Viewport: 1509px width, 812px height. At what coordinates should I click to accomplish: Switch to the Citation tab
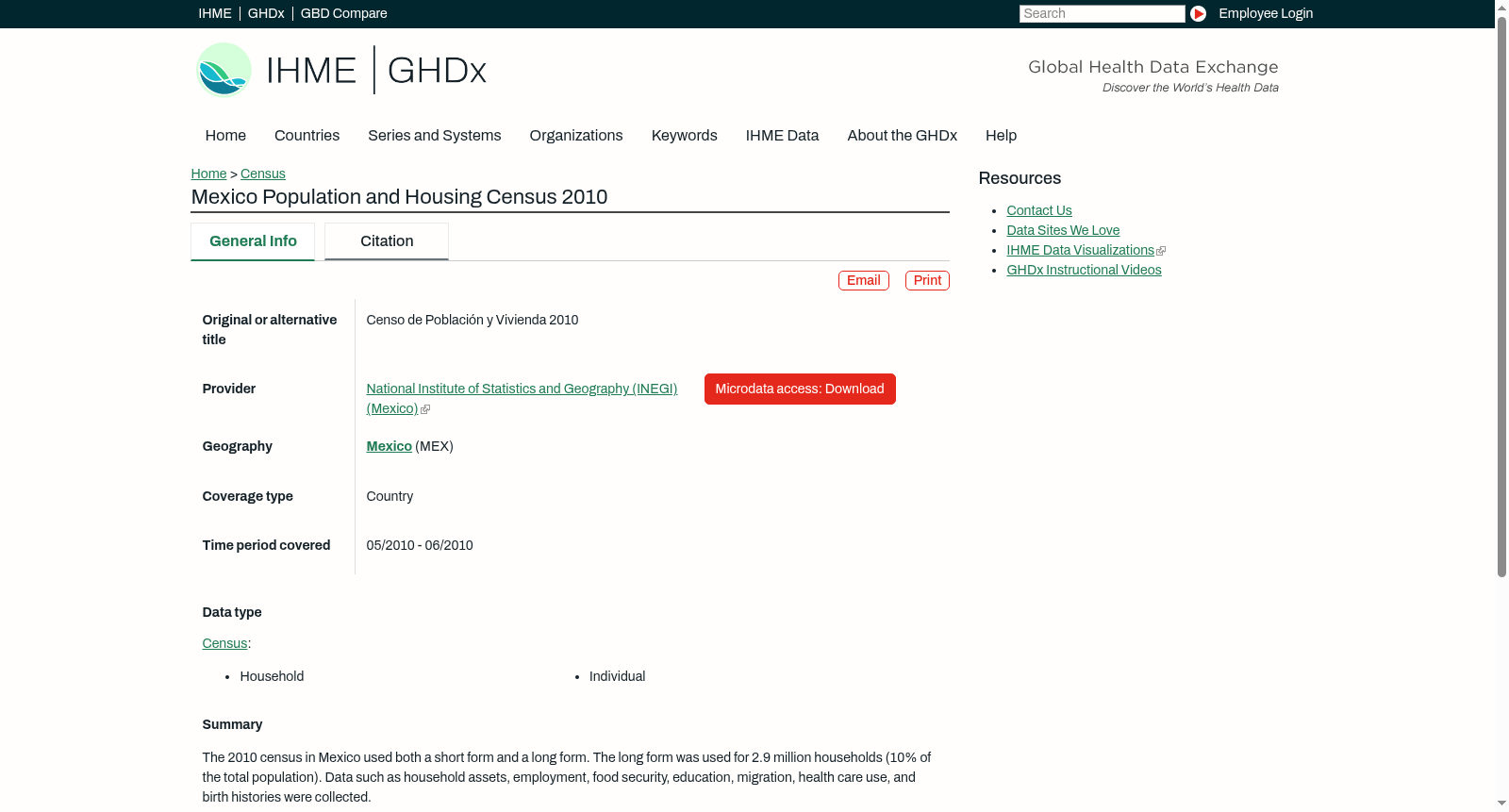(x=387, y=241)
